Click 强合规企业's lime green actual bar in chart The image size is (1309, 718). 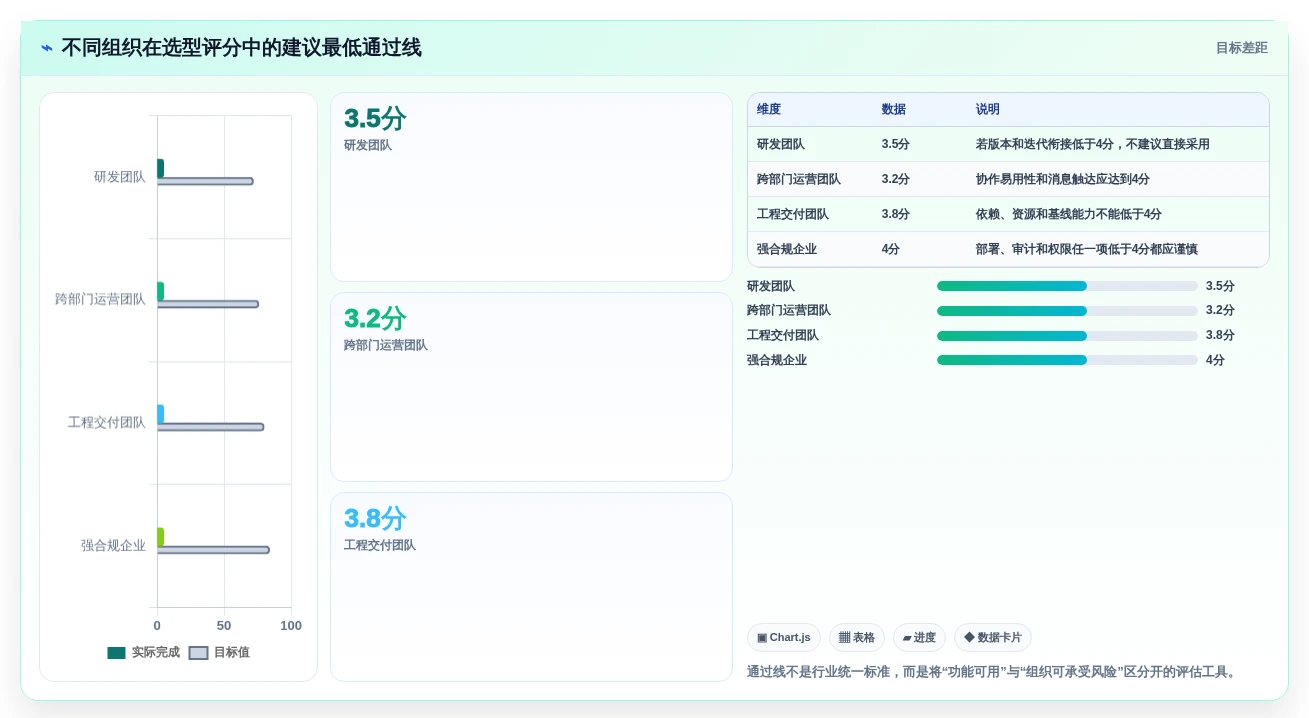tap(160, 537)
